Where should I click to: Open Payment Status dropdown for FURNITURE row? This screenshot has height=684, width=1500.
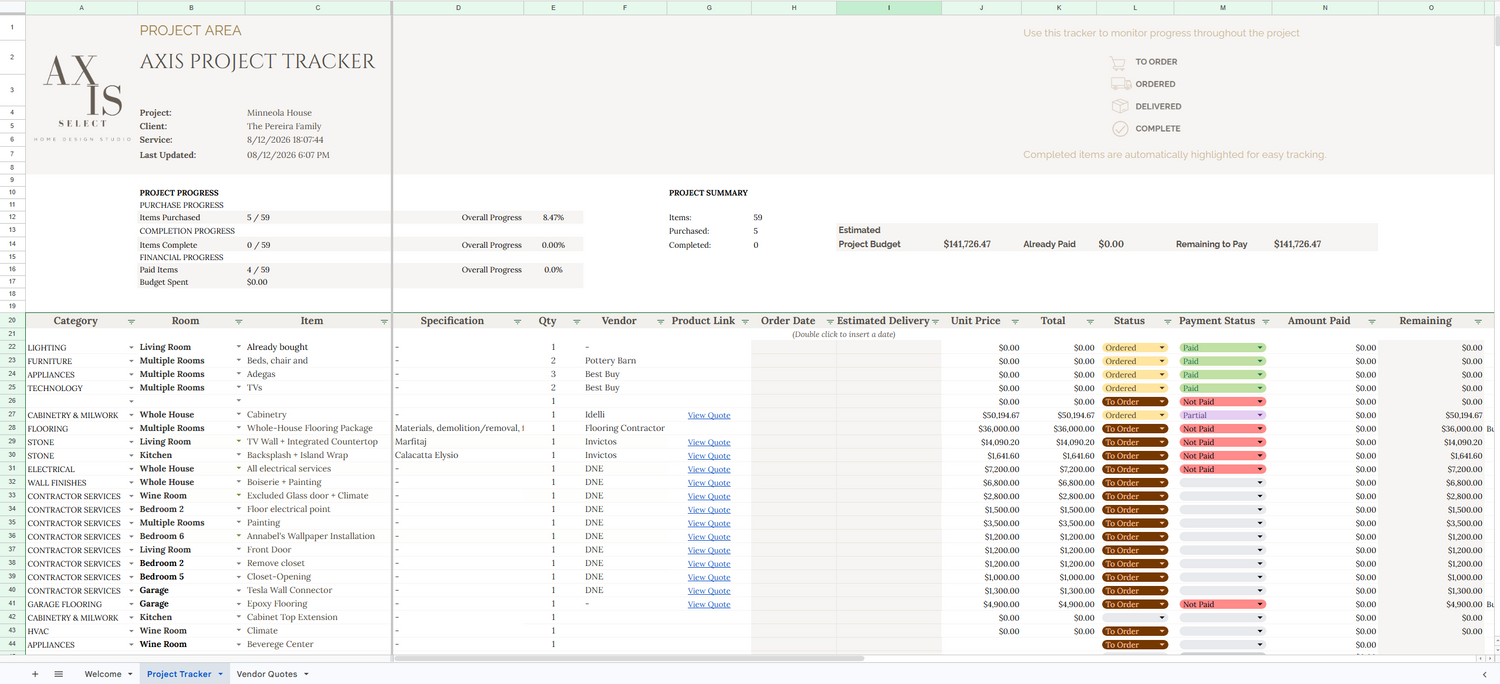coord(1259,361)
